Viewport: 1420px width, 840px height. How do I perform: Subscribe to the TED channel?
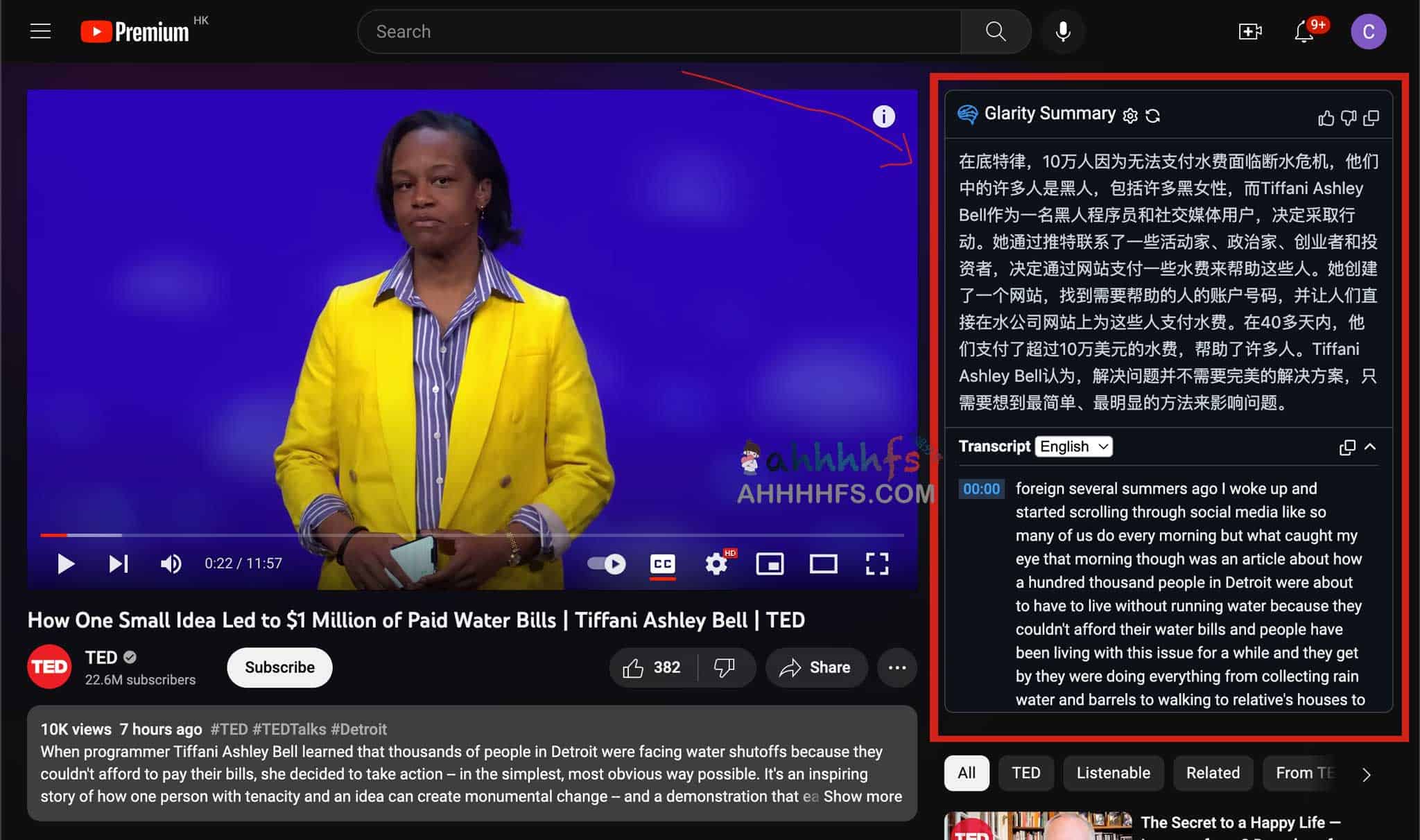pos(279,667)
